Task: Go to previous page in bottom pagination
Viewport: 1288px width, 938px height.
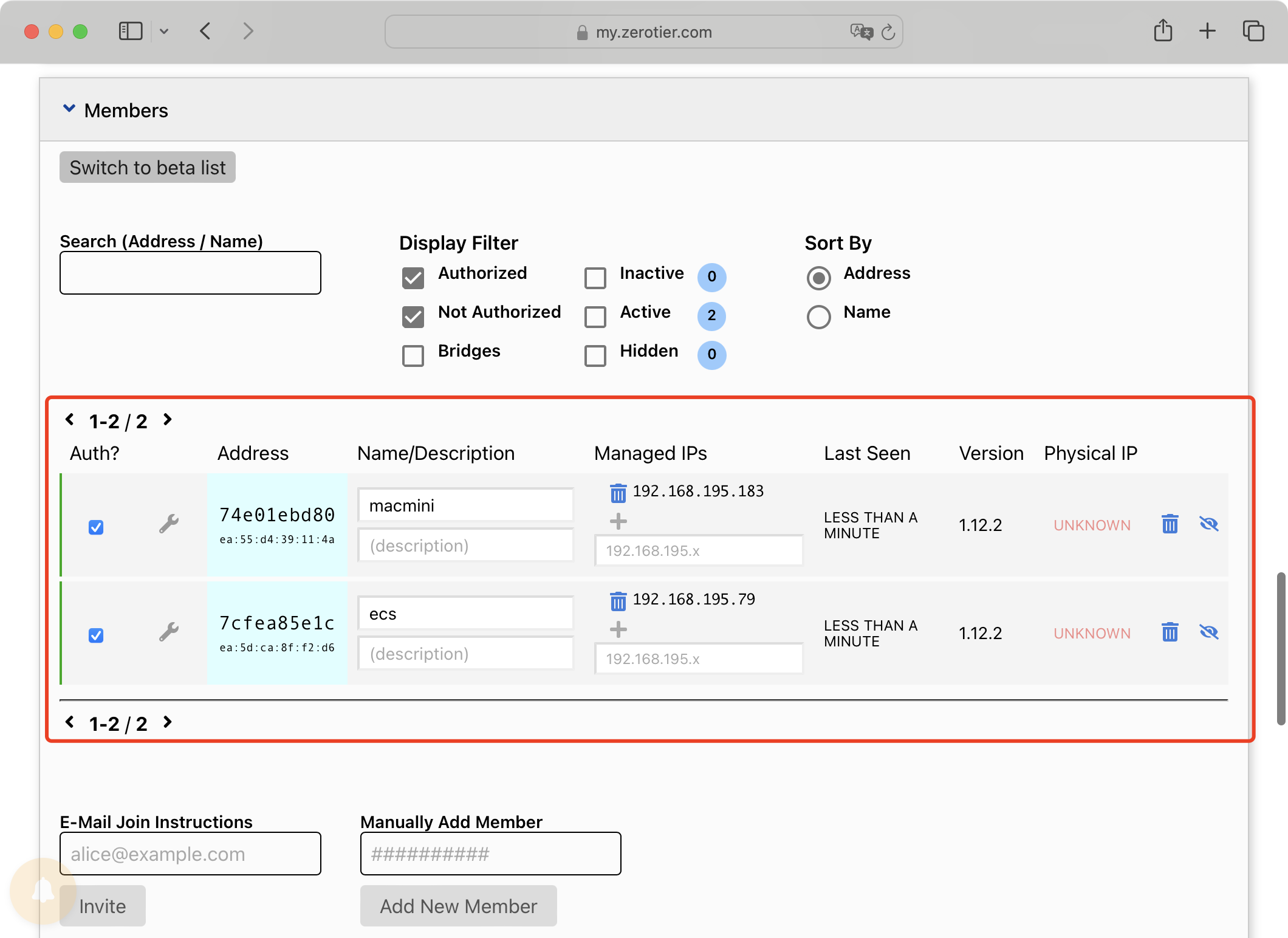Action: pyautogui.click(x=70, y=722)
